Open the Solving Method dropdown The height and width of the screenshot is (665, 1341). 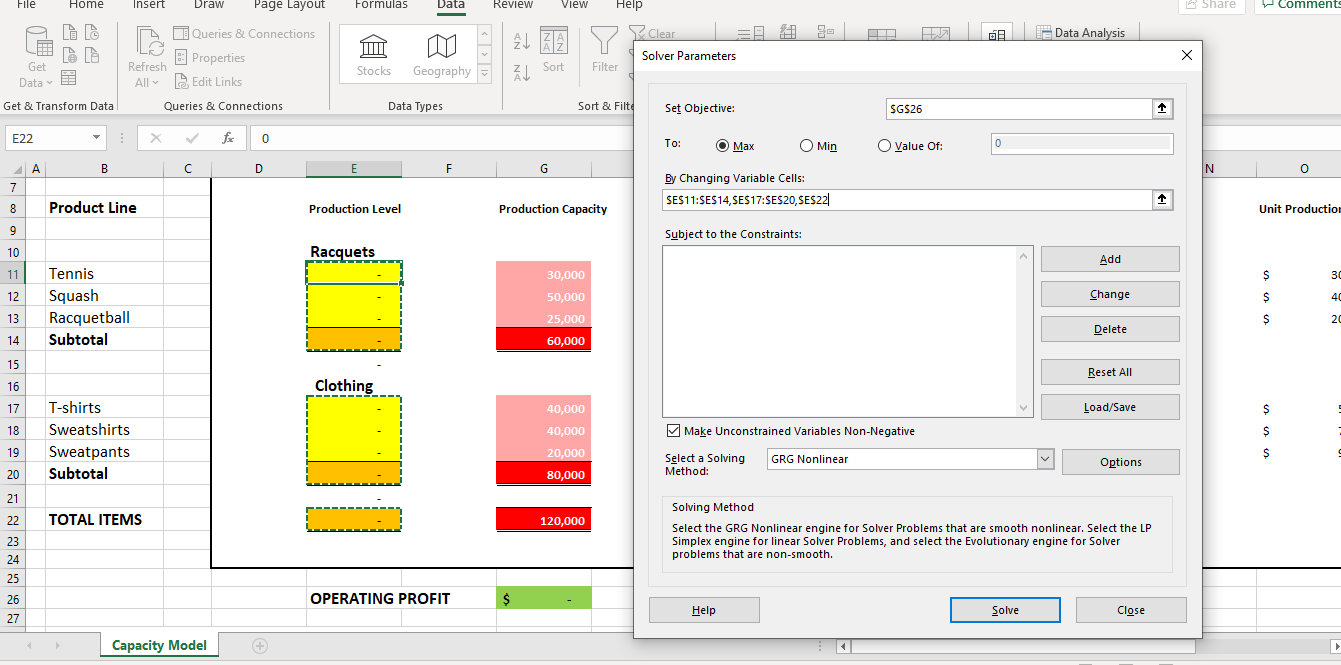(1045, 458)
